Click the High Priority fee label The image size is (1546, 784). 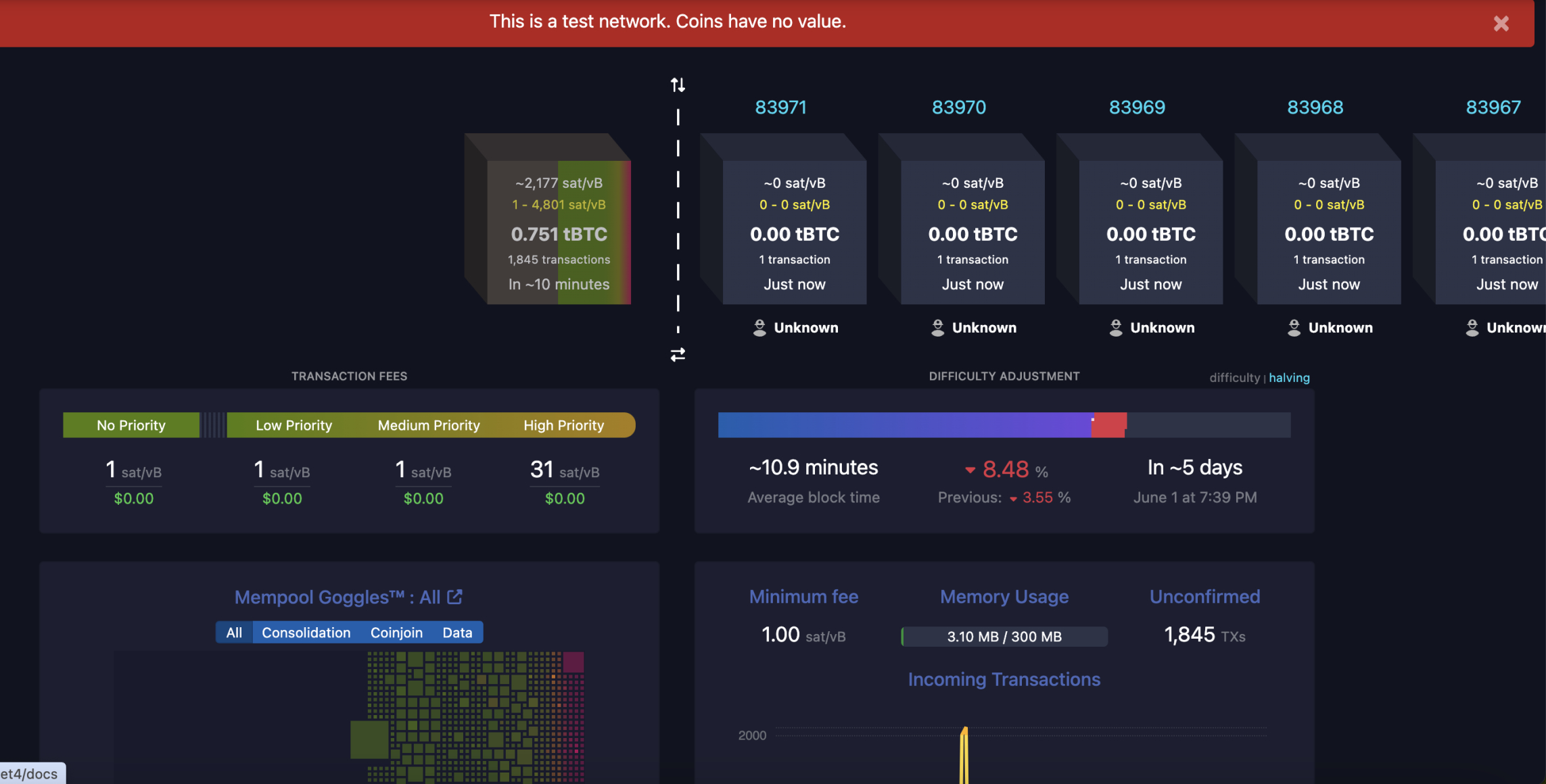(x=563, y=425)
